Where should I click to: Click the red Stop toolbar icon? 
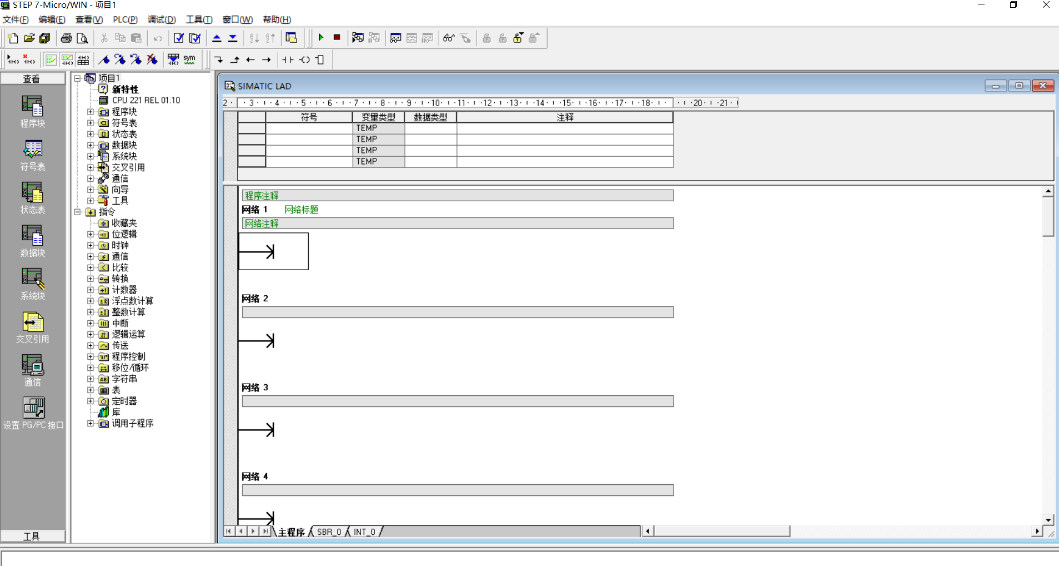tap(337, 38)
